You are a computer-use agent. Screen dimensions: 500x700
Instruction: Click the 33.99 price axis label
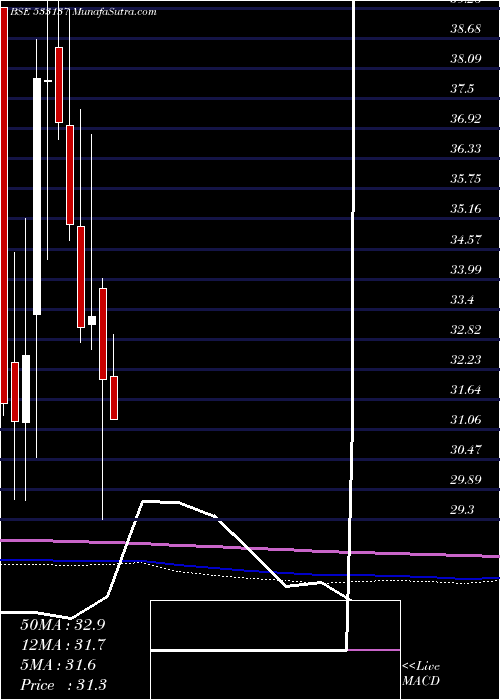tap(465, 269)
